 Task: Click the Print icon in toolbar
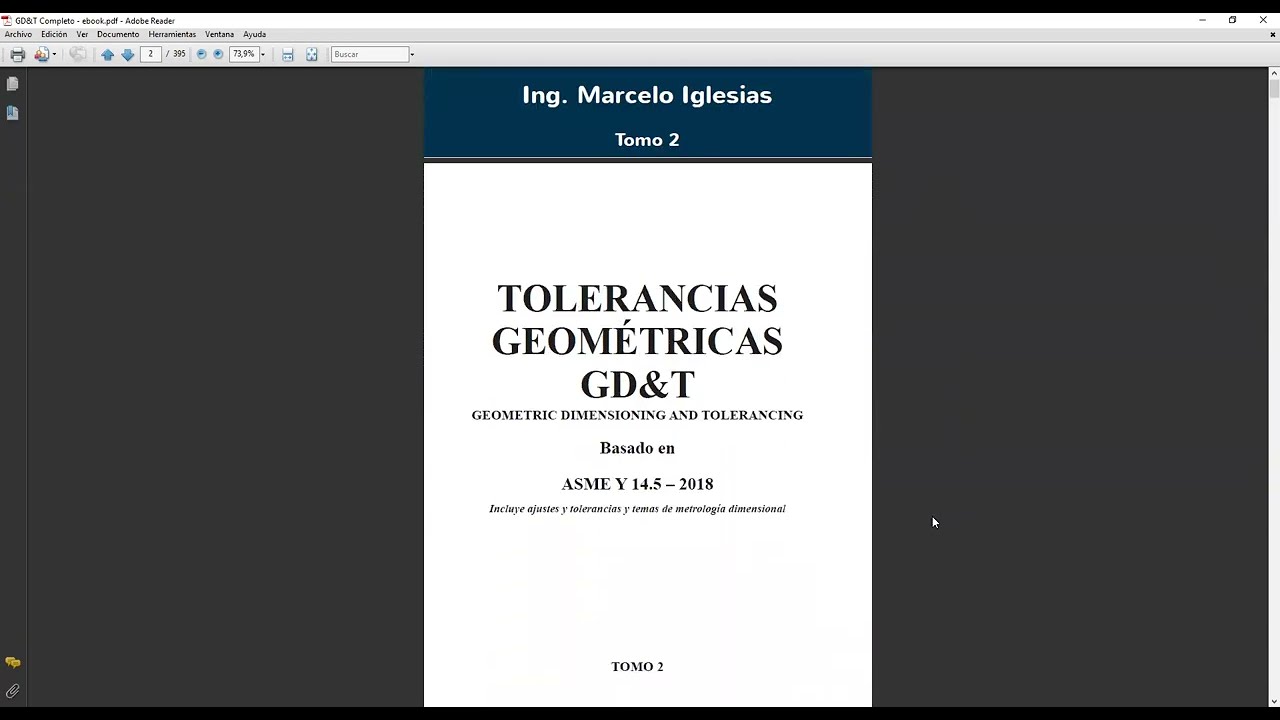[17, 54]
